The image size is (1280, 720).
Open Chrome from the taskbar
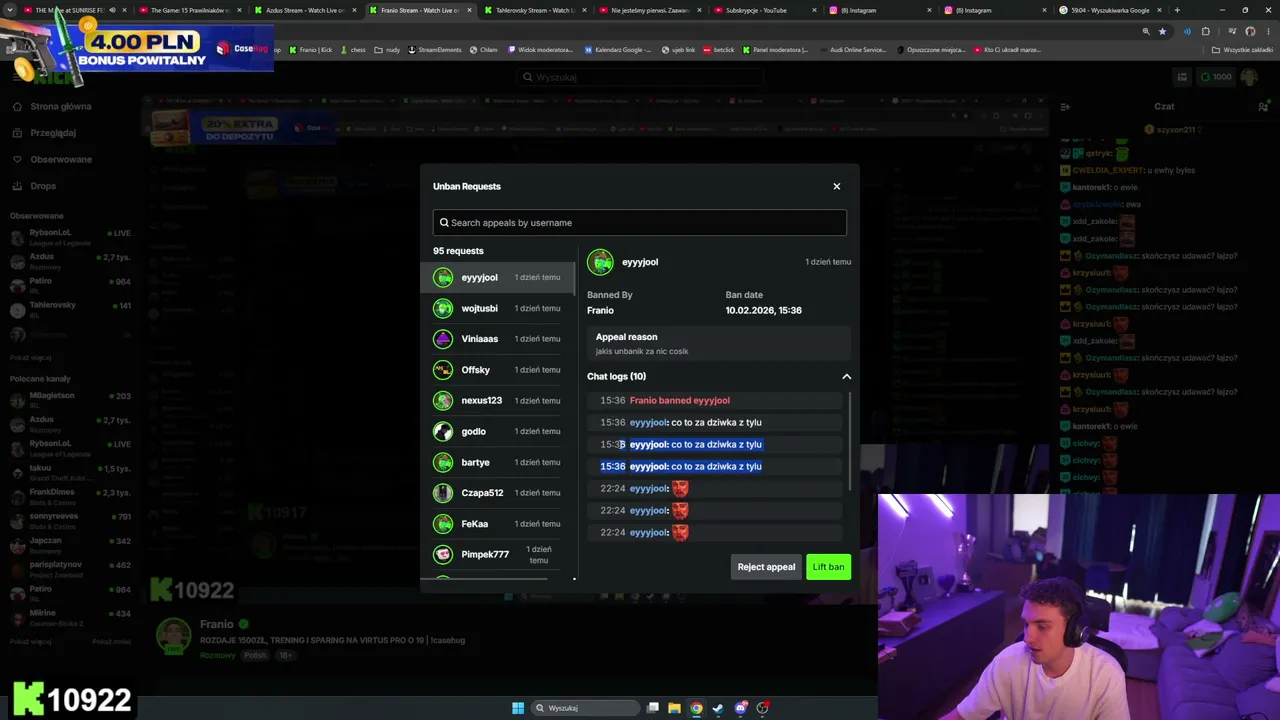point(696,708)
